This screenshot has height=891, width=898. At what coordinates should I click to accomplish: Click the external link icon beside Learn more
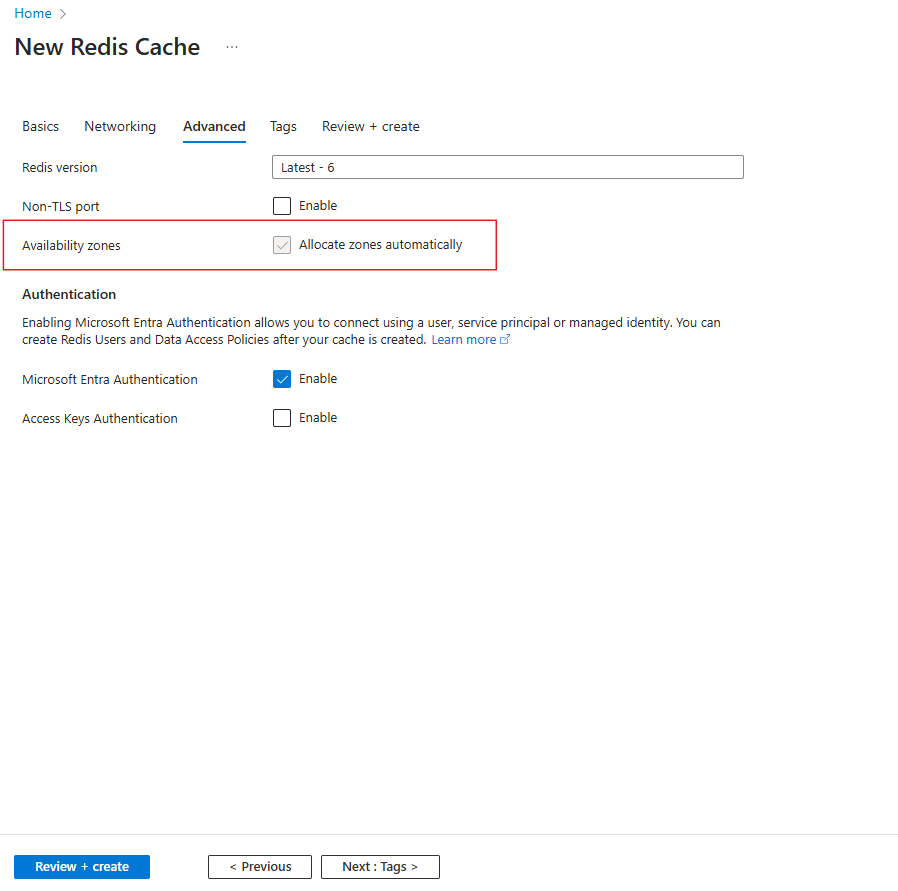[504, 339]
